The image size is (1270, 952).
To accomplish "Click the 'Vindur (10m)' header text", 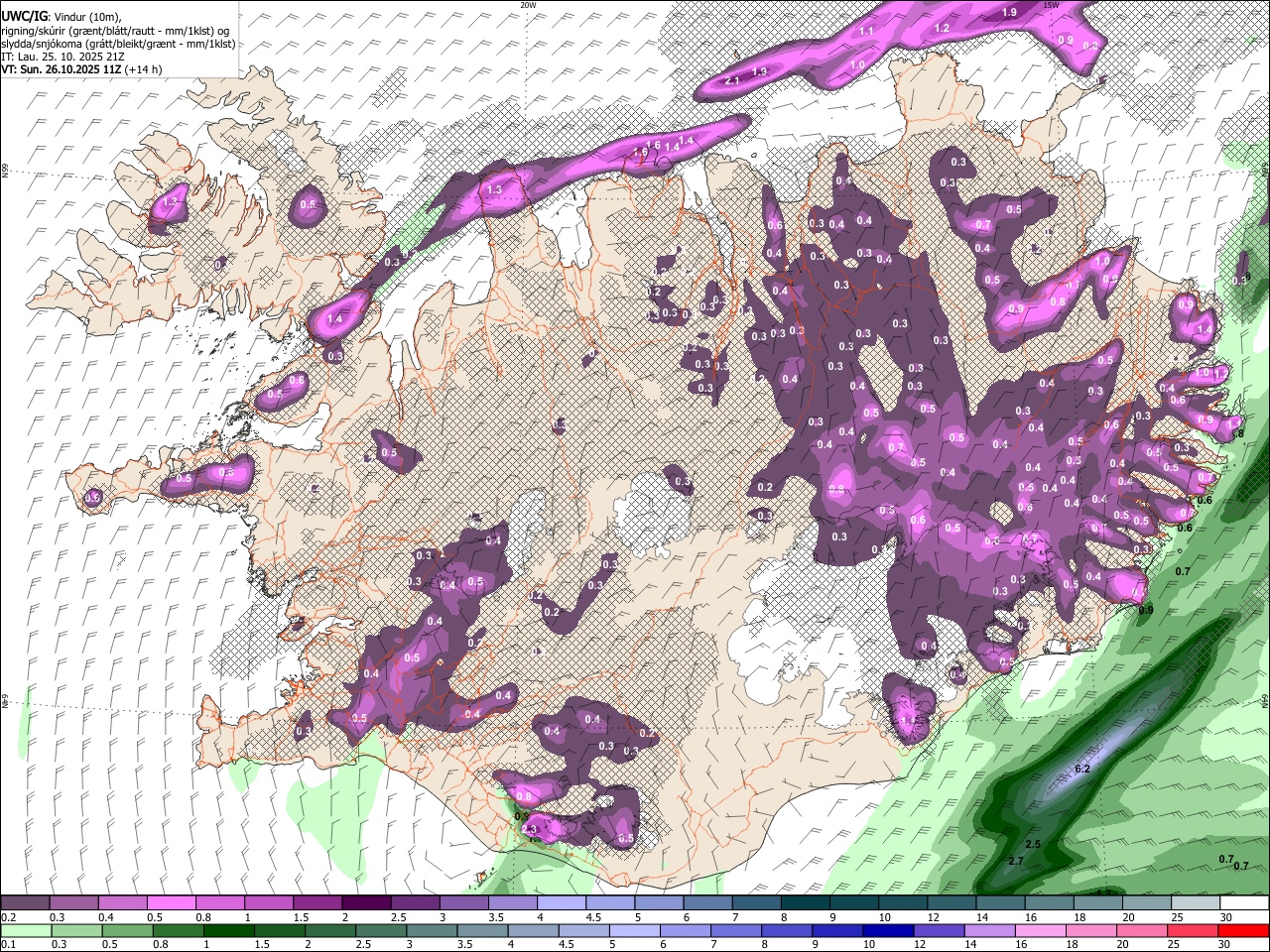I will [x=86, y=17].
